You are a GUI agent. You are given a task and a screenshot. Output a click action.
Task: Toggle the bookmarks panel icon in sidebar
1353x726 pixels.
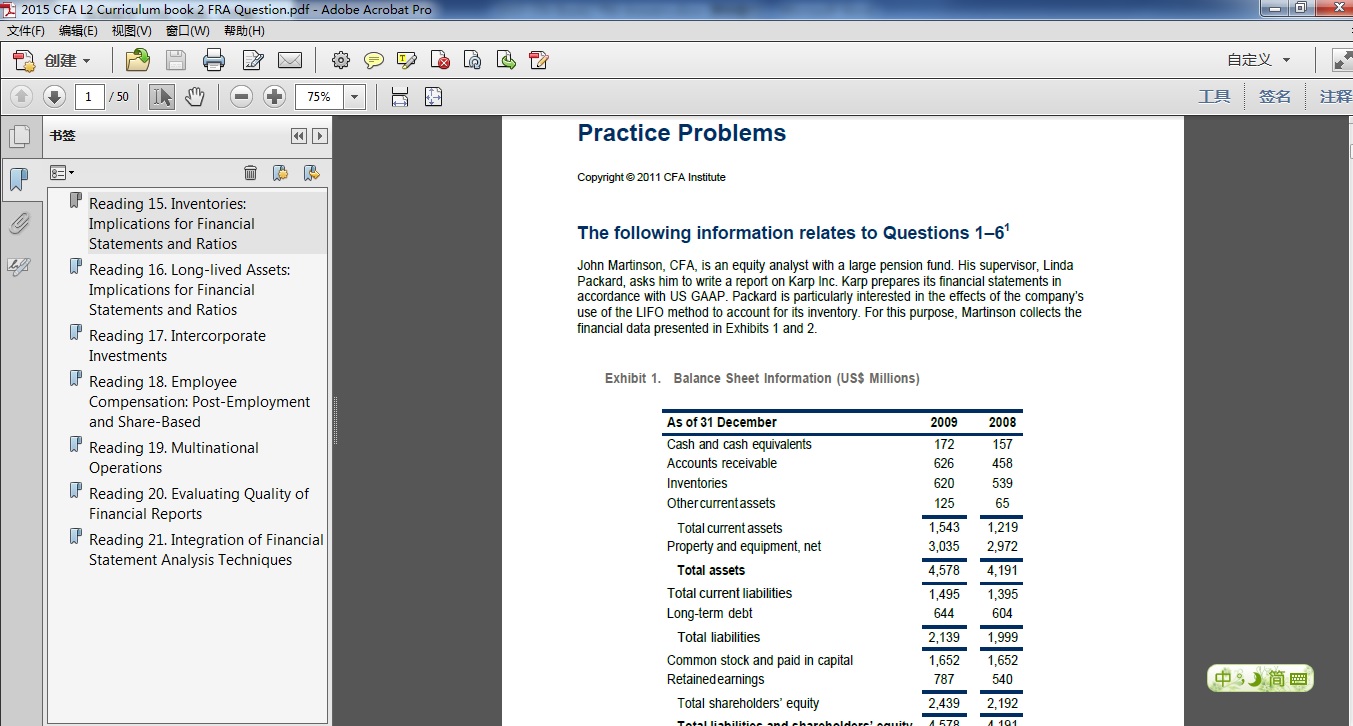[x=19, y=180]
